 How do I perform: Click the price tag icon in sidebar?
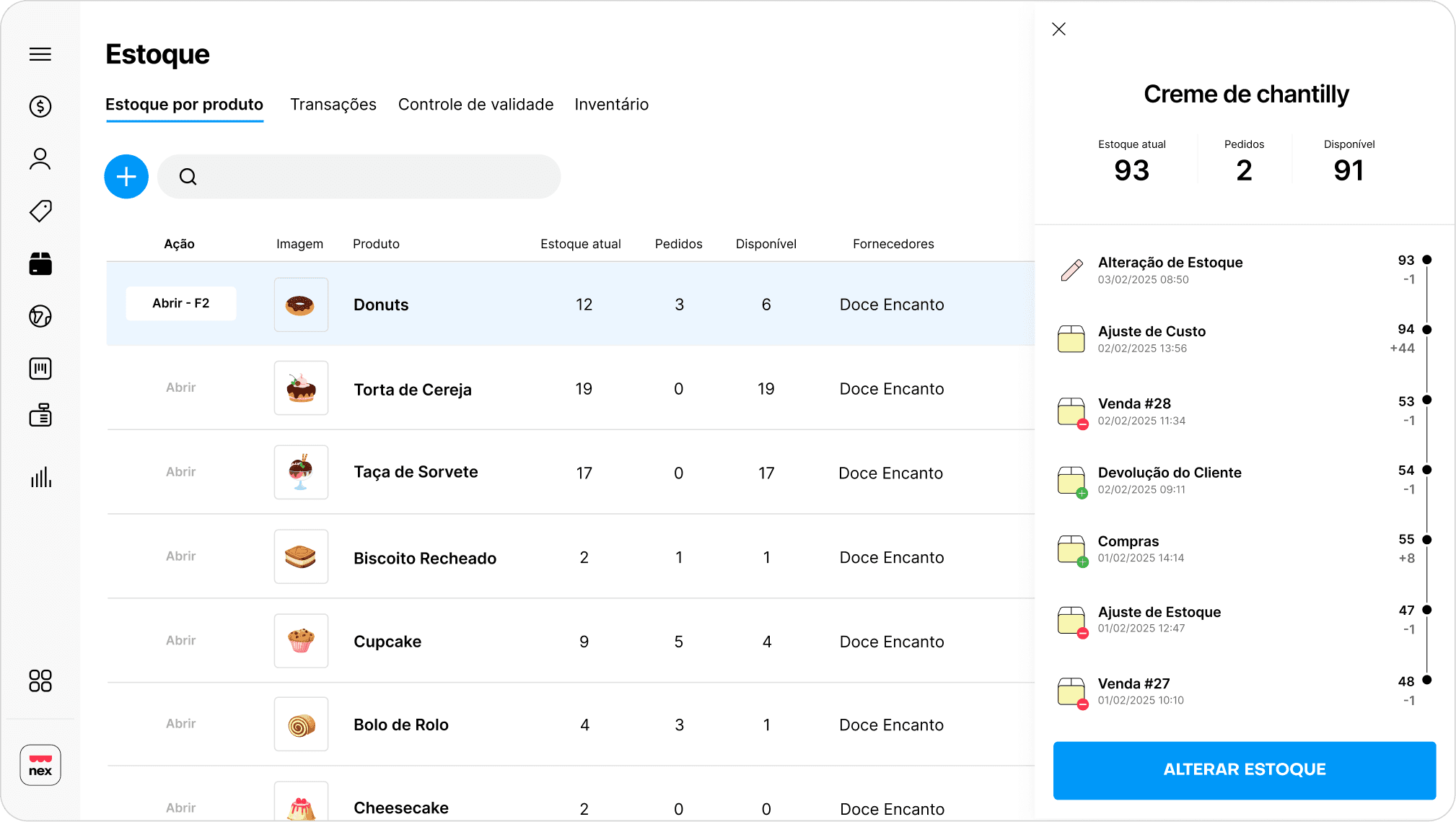pyautogui.click(x=40, y=211)
